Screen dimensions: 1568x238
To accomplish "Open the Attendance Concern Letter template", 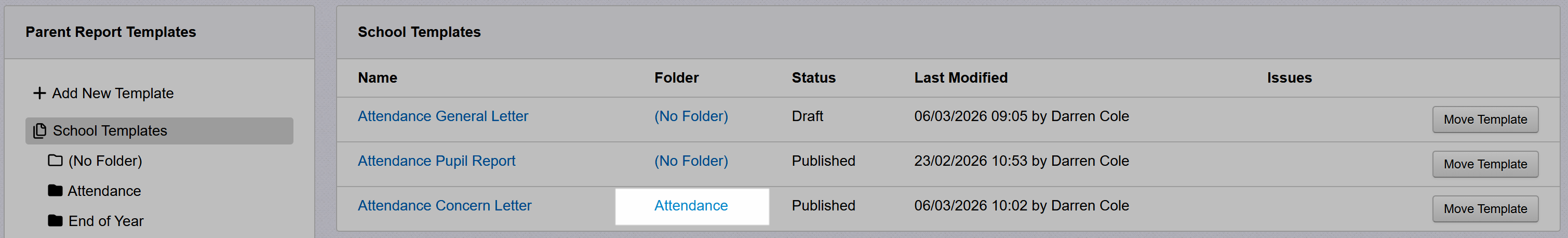I will click(445, 206).
